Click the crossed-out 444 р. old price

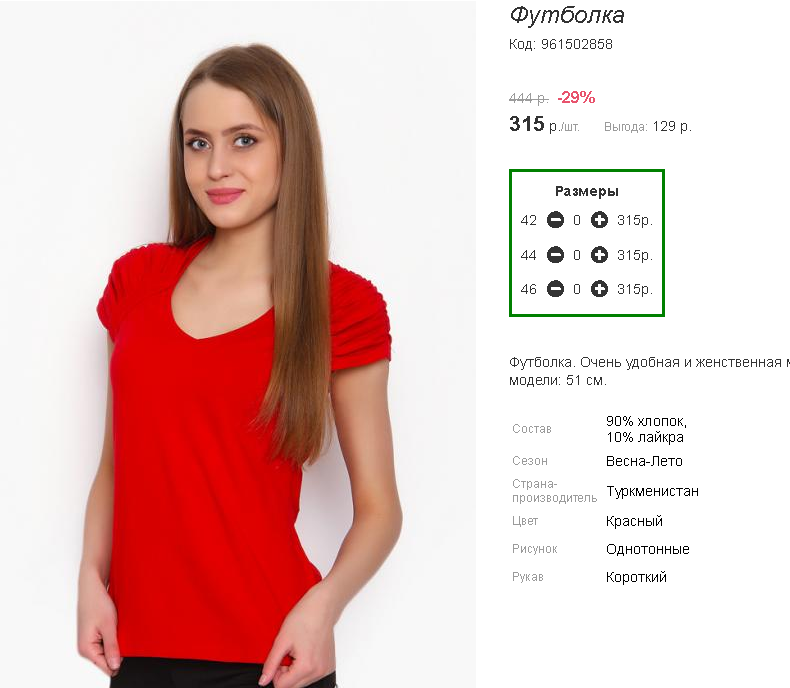point(529,98)
